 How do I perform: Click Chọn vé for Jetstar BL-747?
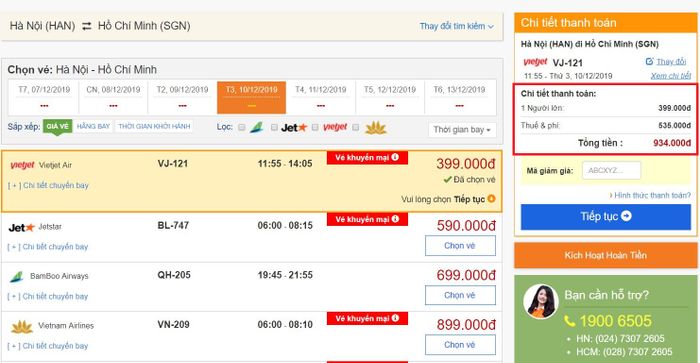click(x=460, y=246)
